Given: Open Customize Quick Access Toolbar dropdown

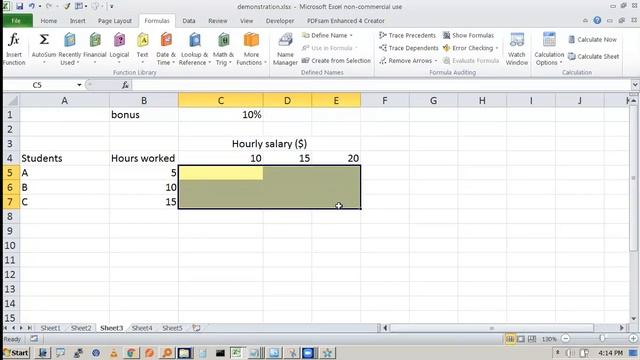Looking at the screenshot, I should coord(111,6).
